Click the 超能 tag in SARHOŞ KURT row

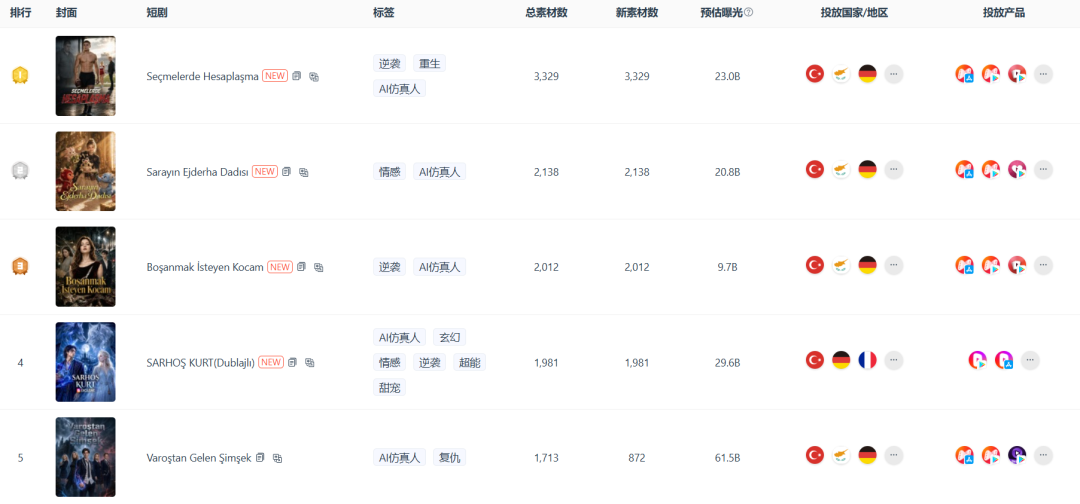470,362
